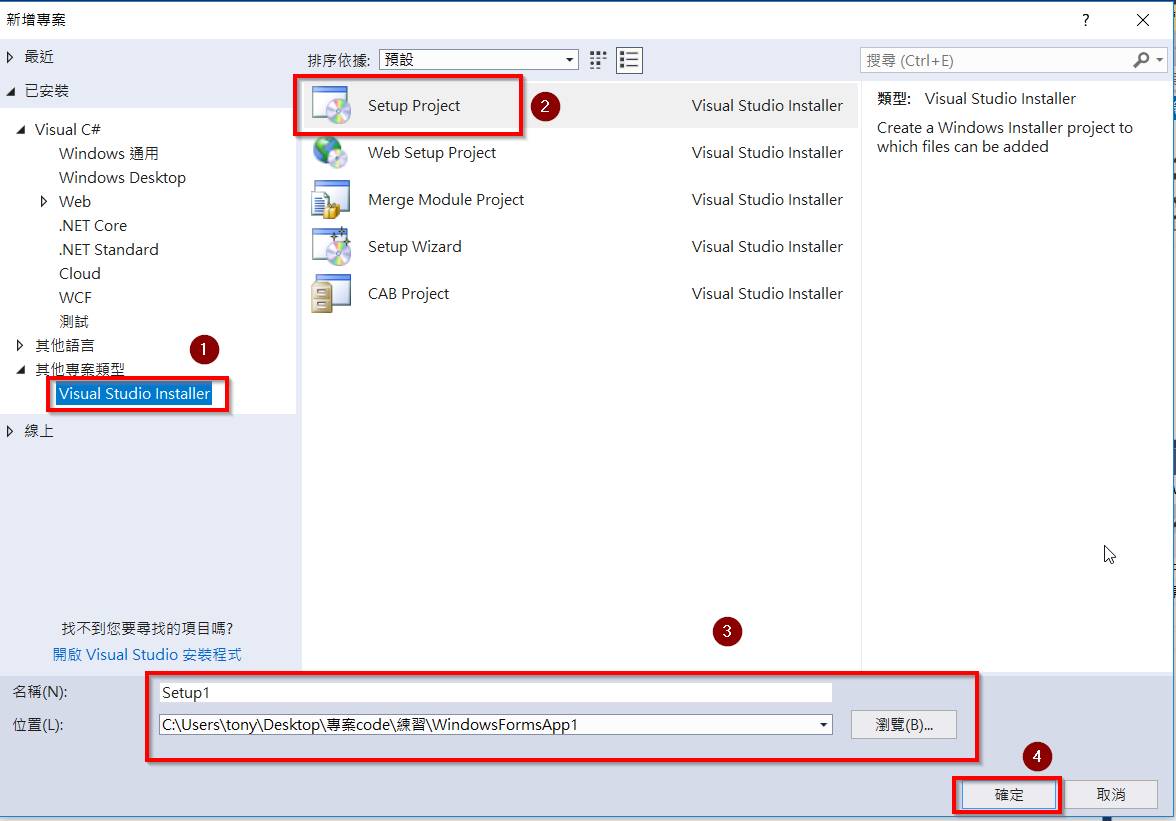Select the Cloud category

pyautogui.click(x=80, y=274)
